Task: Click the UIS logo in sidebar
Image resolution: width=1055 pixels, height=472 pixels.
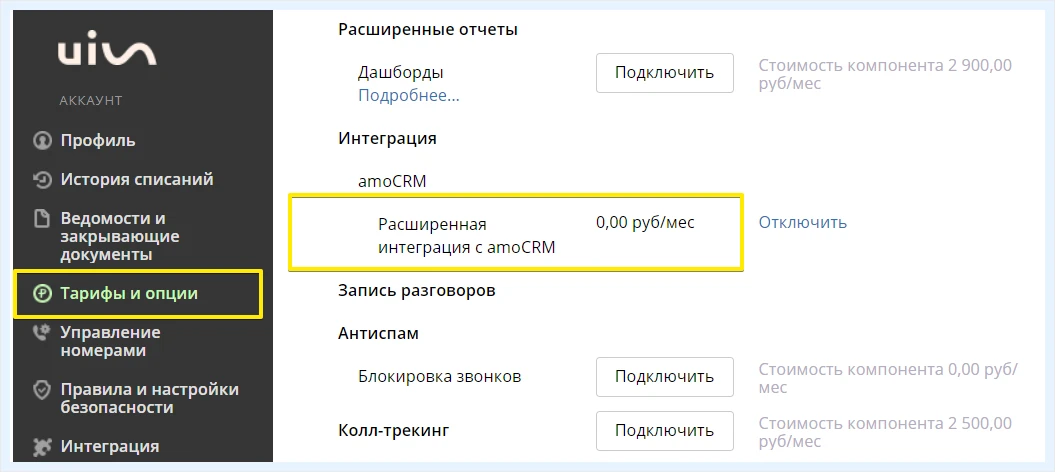Action: [107, 52]
